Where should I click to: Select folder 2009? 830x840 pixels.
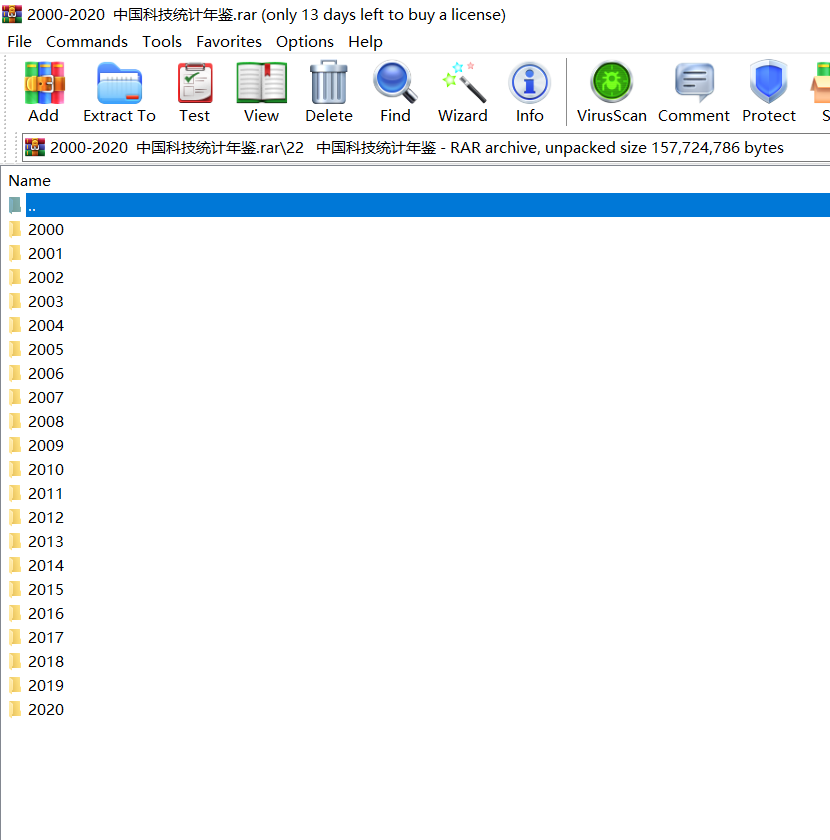[46, 445]
